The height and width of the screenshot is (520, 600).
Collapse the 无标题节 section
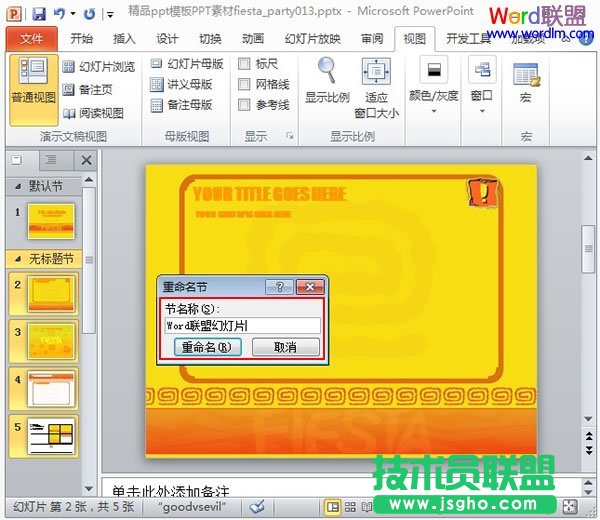point(18,259)
